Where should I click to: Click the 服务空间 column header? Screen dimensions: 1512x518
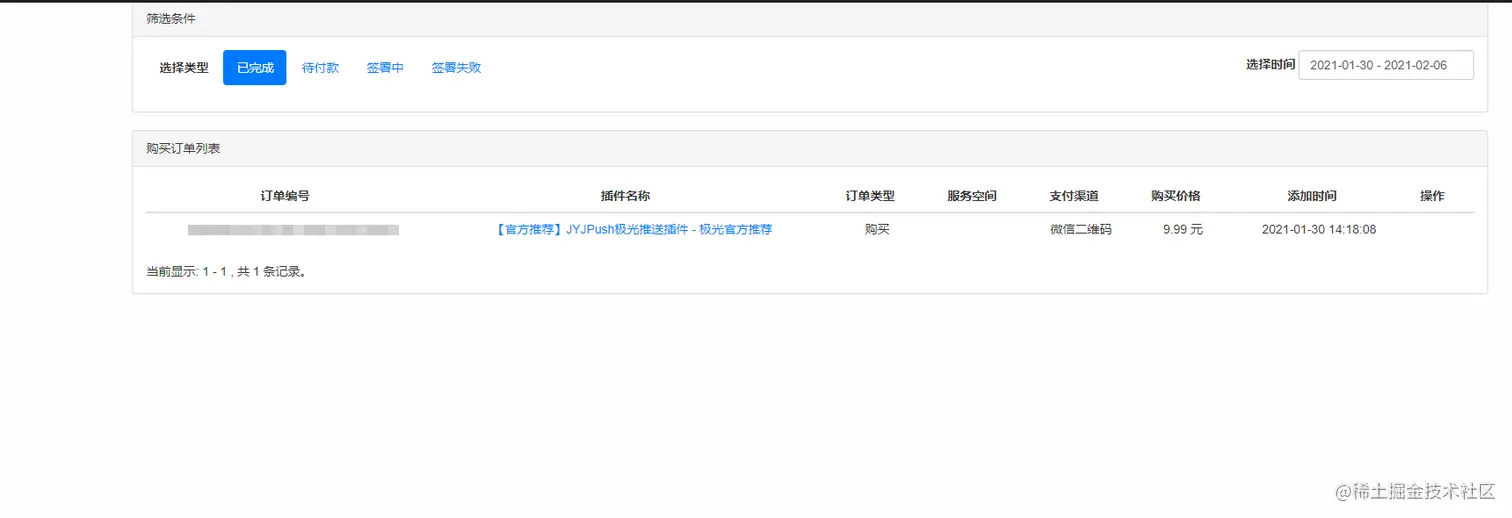[x=972, y=196]
